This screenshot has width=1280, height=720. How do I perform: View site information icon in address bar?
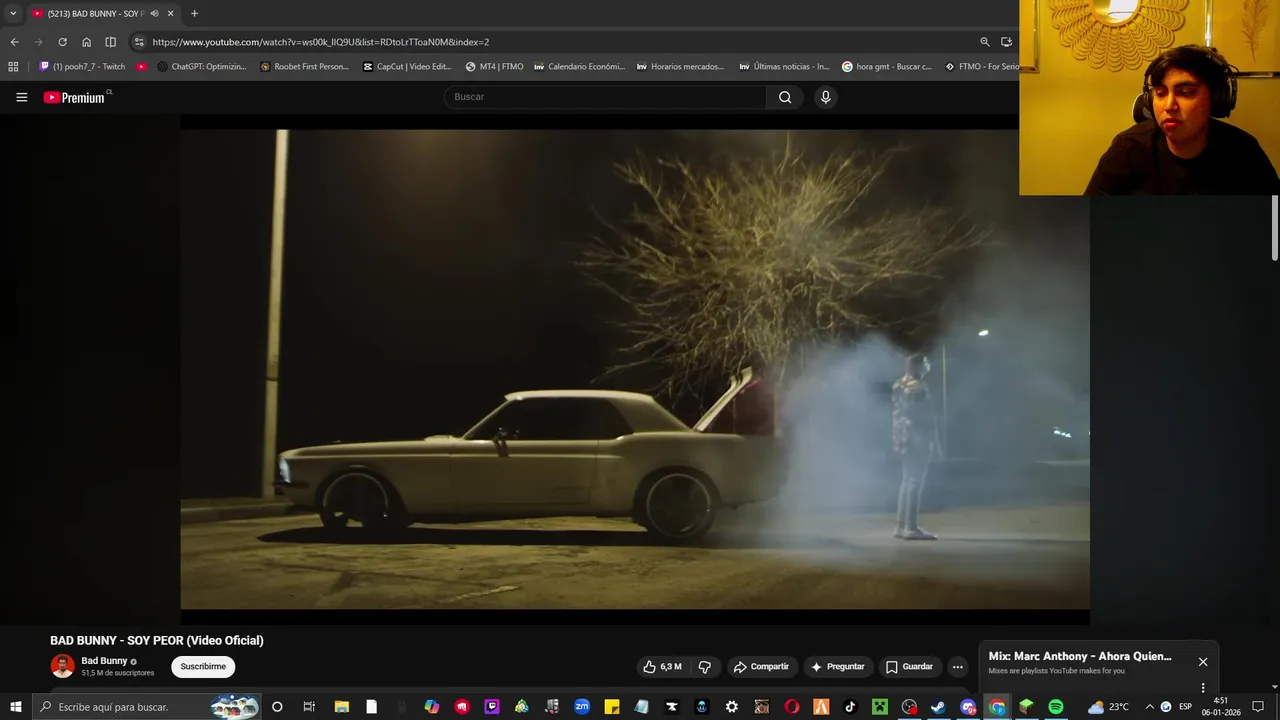(x=139, y=42)
